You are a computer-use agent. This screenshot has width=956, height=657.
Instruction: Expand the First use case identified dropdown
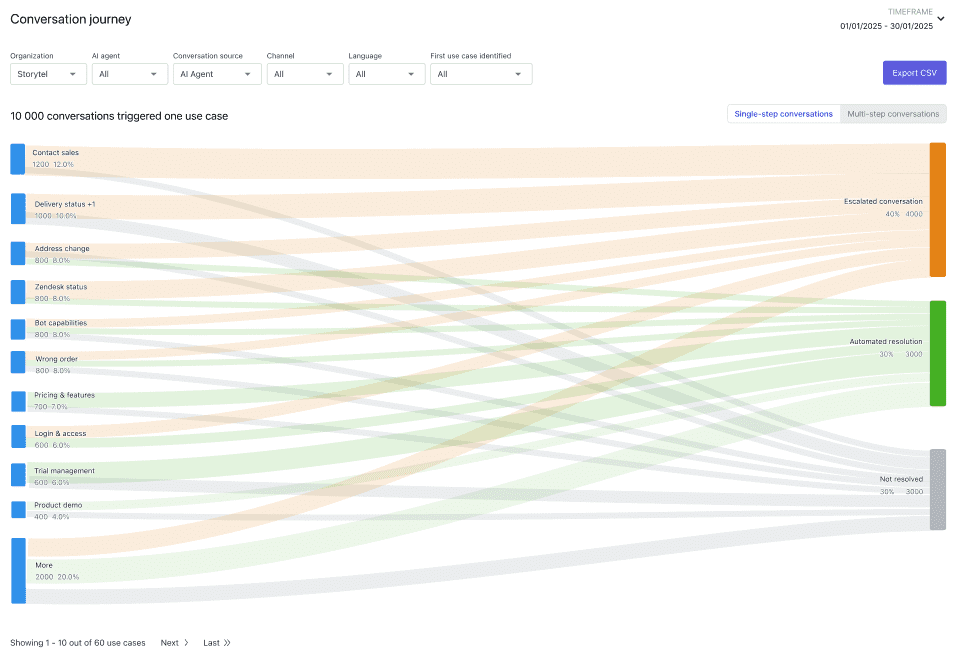481,74
